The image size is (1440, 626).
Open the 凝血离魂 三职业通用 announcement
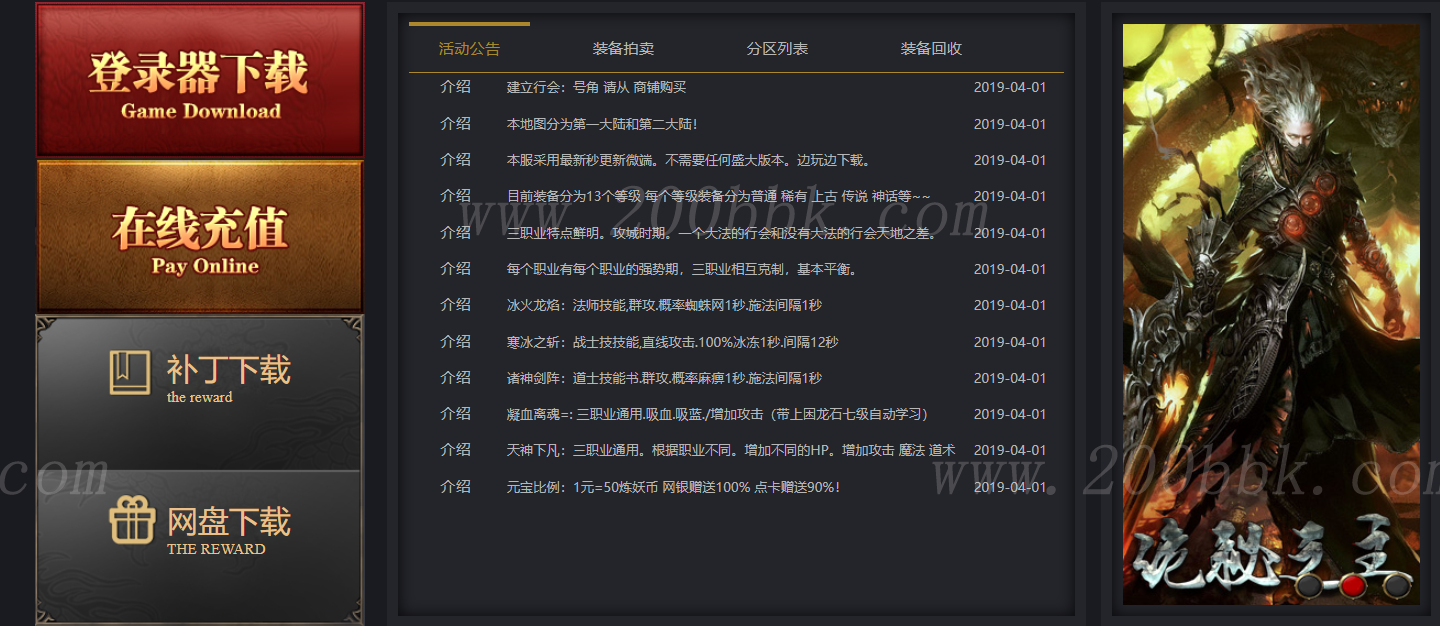[x=720, y=414]
